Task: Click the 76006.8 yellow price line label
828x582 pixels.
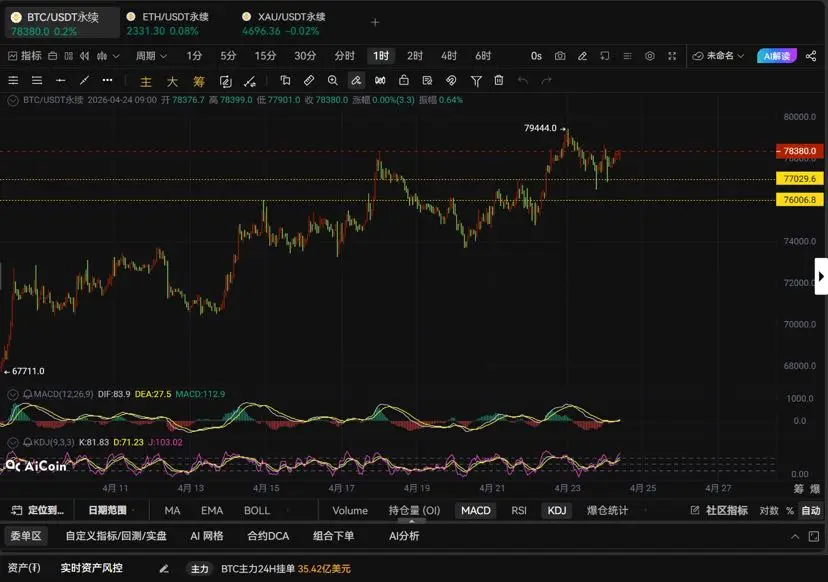Action: [799, 200]
